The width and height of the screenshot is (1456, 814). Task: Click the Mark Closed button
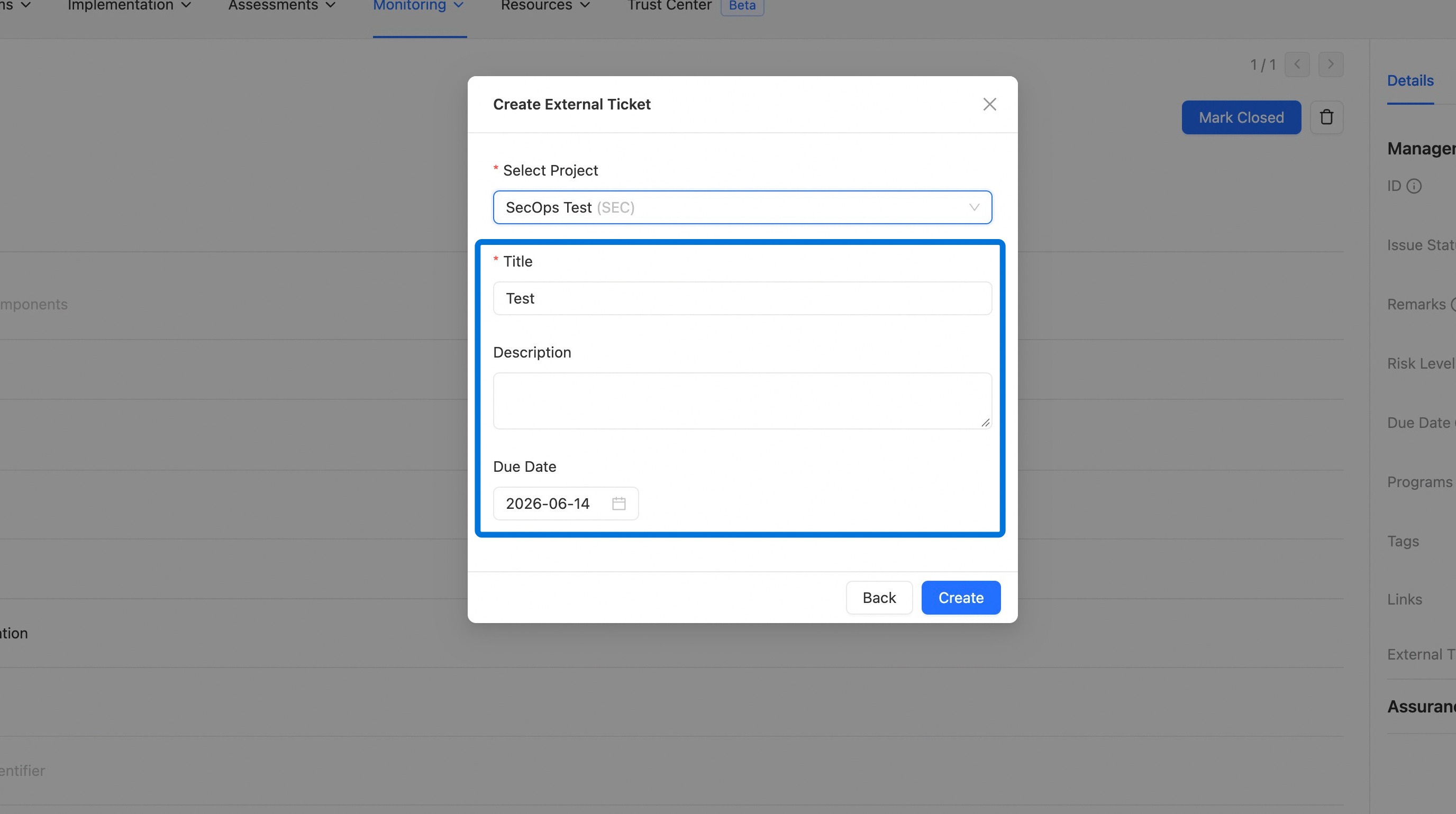click(x=1241, y=117)
